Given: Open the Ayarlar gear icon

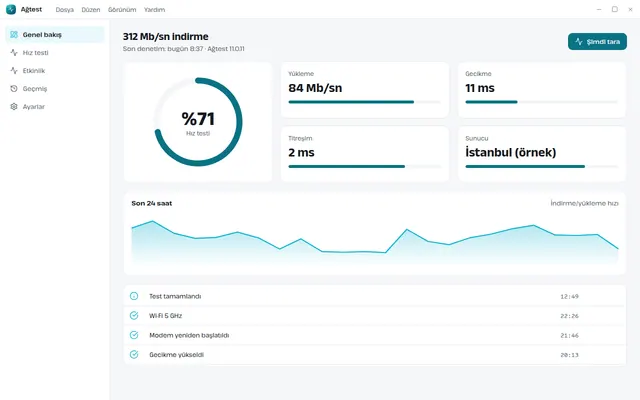Looking at the screenshot, I should [14, 107].
